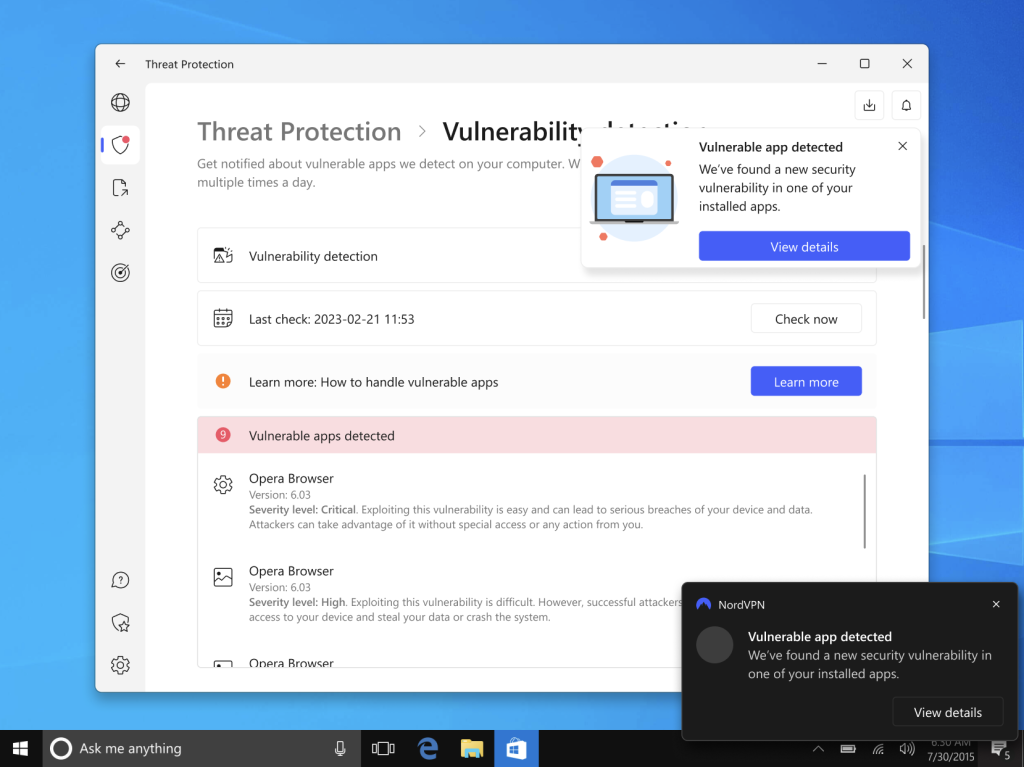Click the battery icon in system tray
1024x767 pixels.
pos(848,749)
